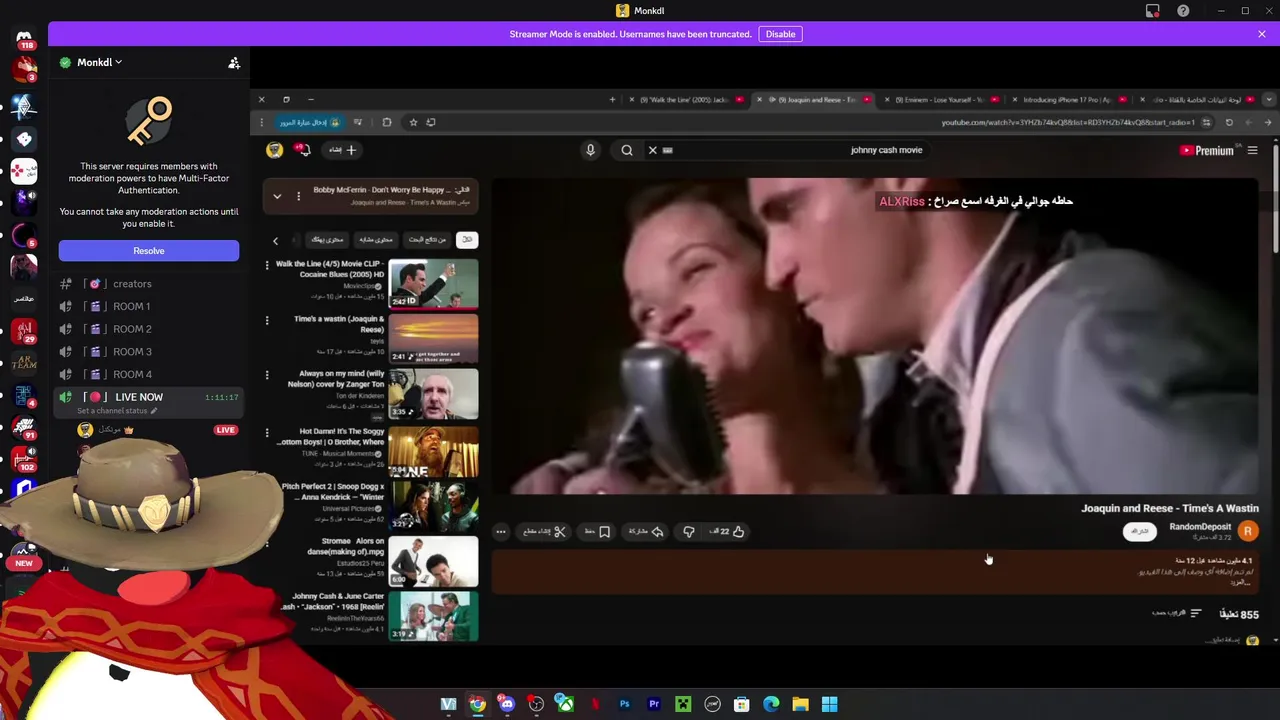Dislike the video with thumbs down
The image size is (1280, 720).
coord(689,532)
